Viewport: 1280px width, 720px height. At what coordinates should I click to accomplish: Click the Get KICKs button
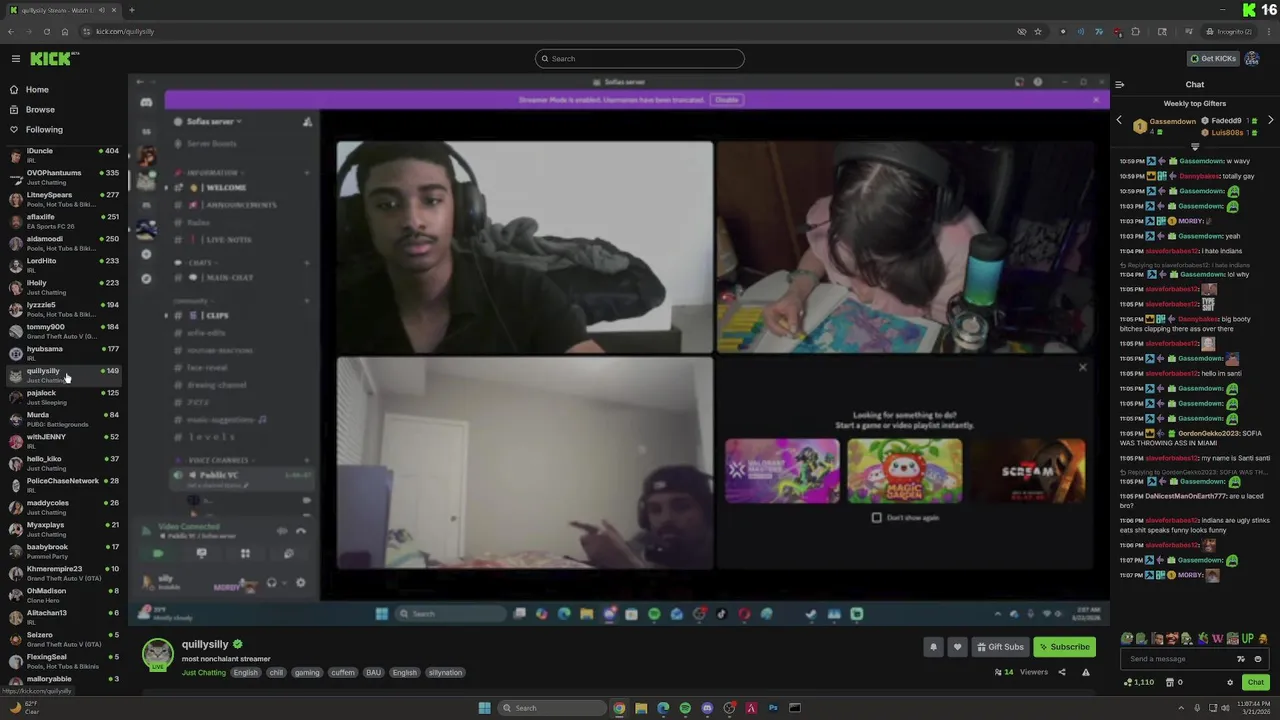[1213, 58]
